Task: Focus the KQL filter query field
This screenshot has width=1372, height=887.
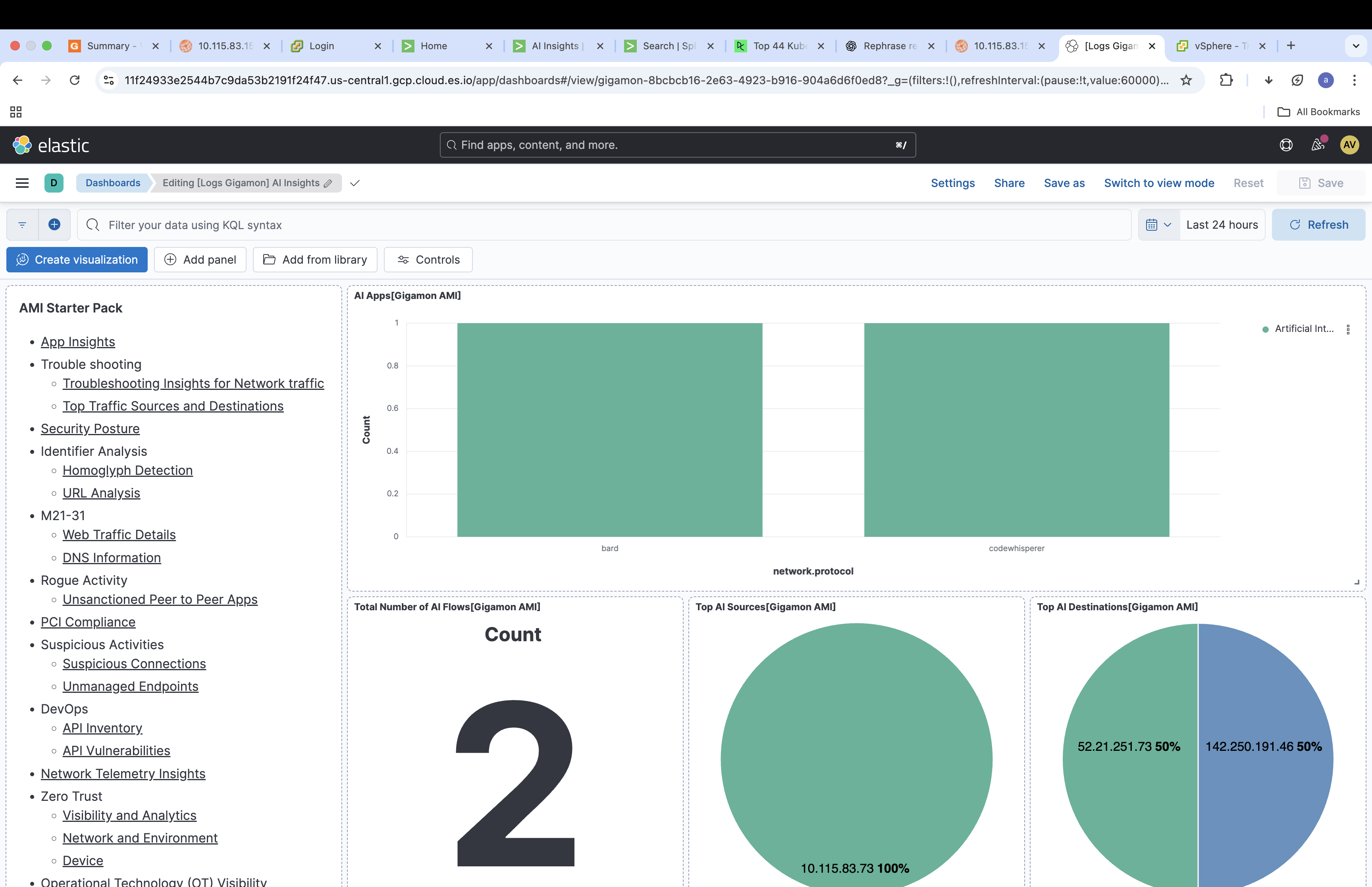Action: click(x=605, y=225)
